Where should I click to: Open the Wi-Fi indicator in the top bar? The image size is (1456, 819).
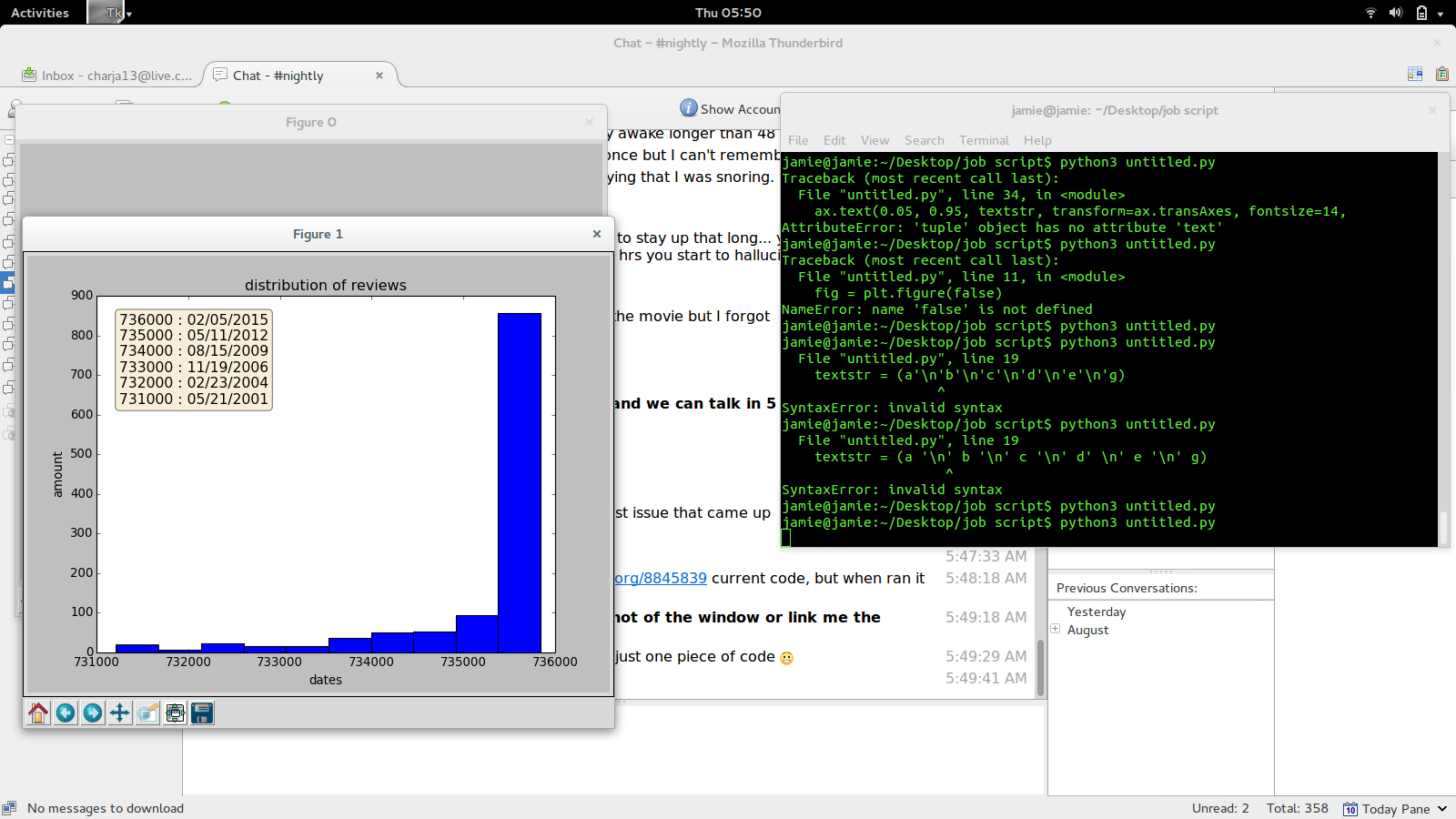pos(1371,13)
